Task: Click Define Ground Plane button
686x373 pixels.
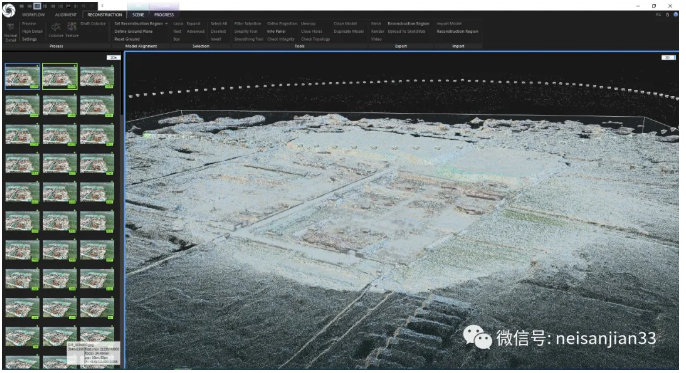Action: [x=133, y=31]
